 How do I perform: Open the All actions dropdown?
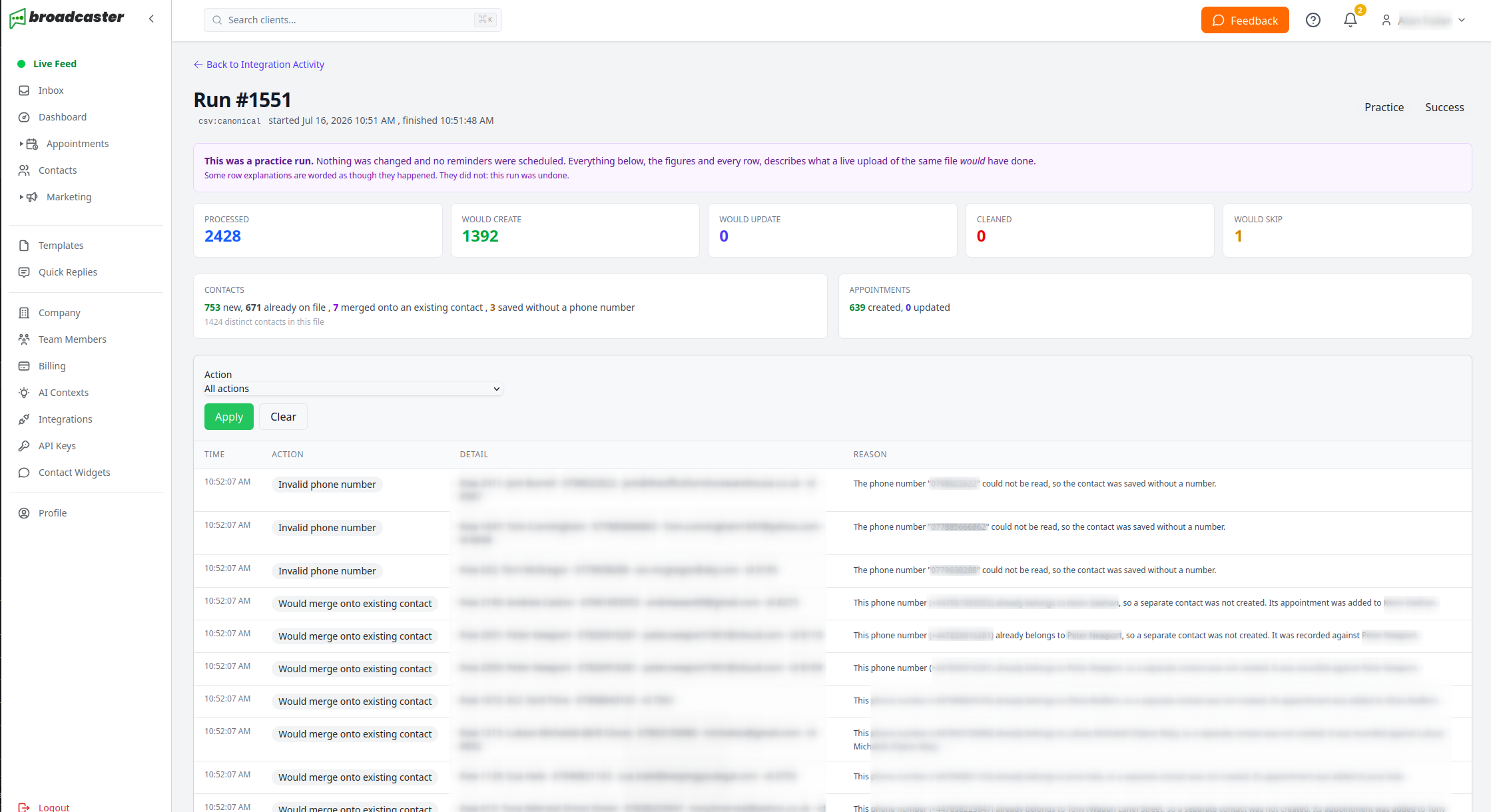353,389
